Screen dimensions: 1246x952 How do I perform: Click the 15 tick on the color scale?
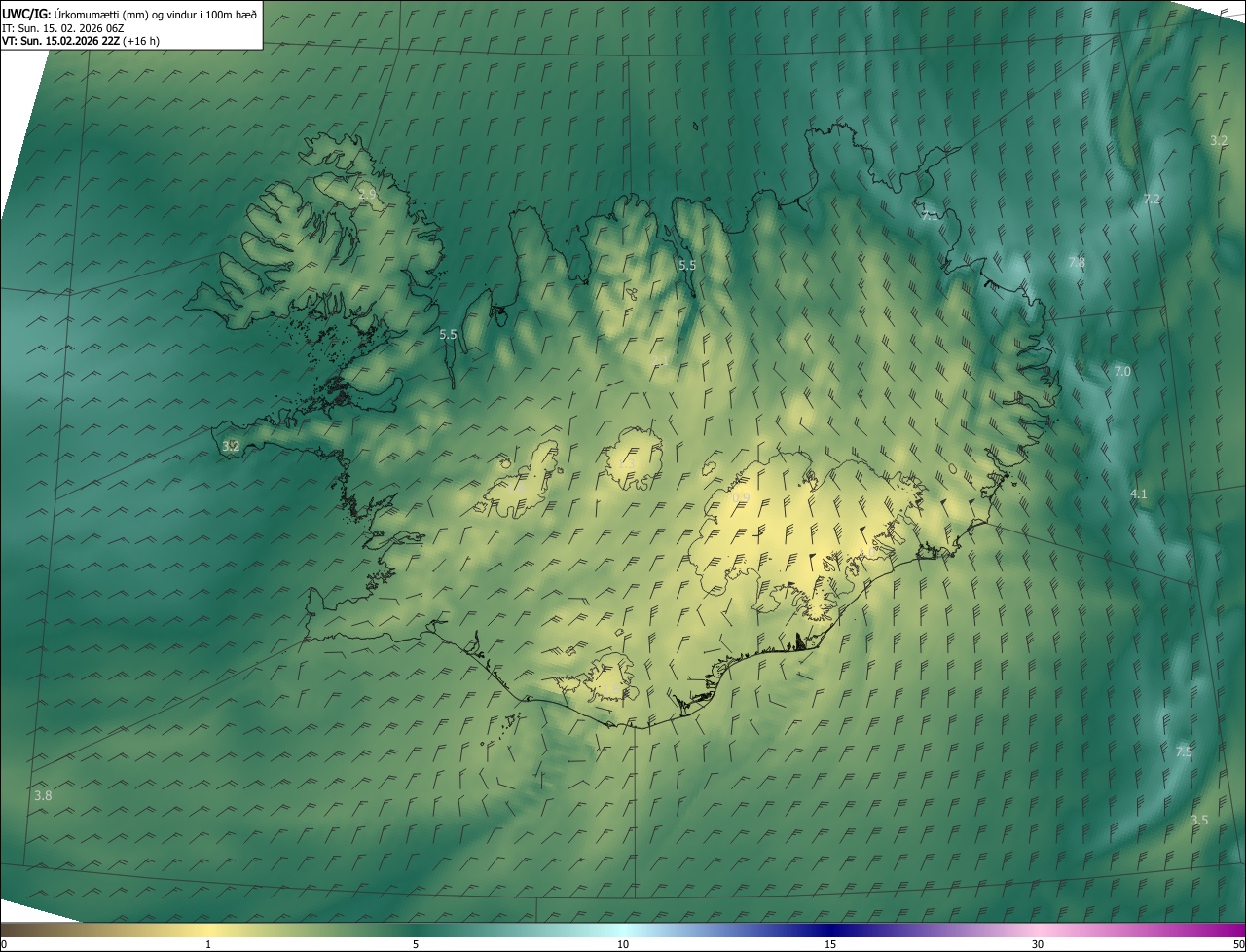coord(830,945)
